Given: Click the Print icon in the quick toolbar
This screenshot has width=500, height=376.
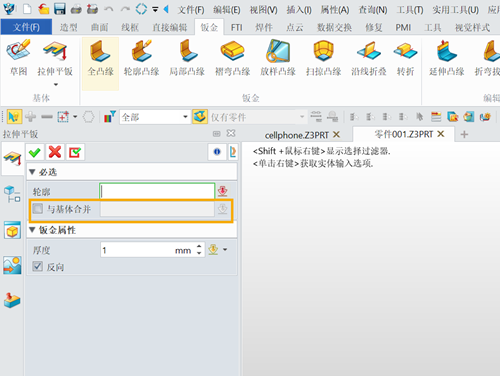Looking at the screenshot, I should tap(76, 9).
